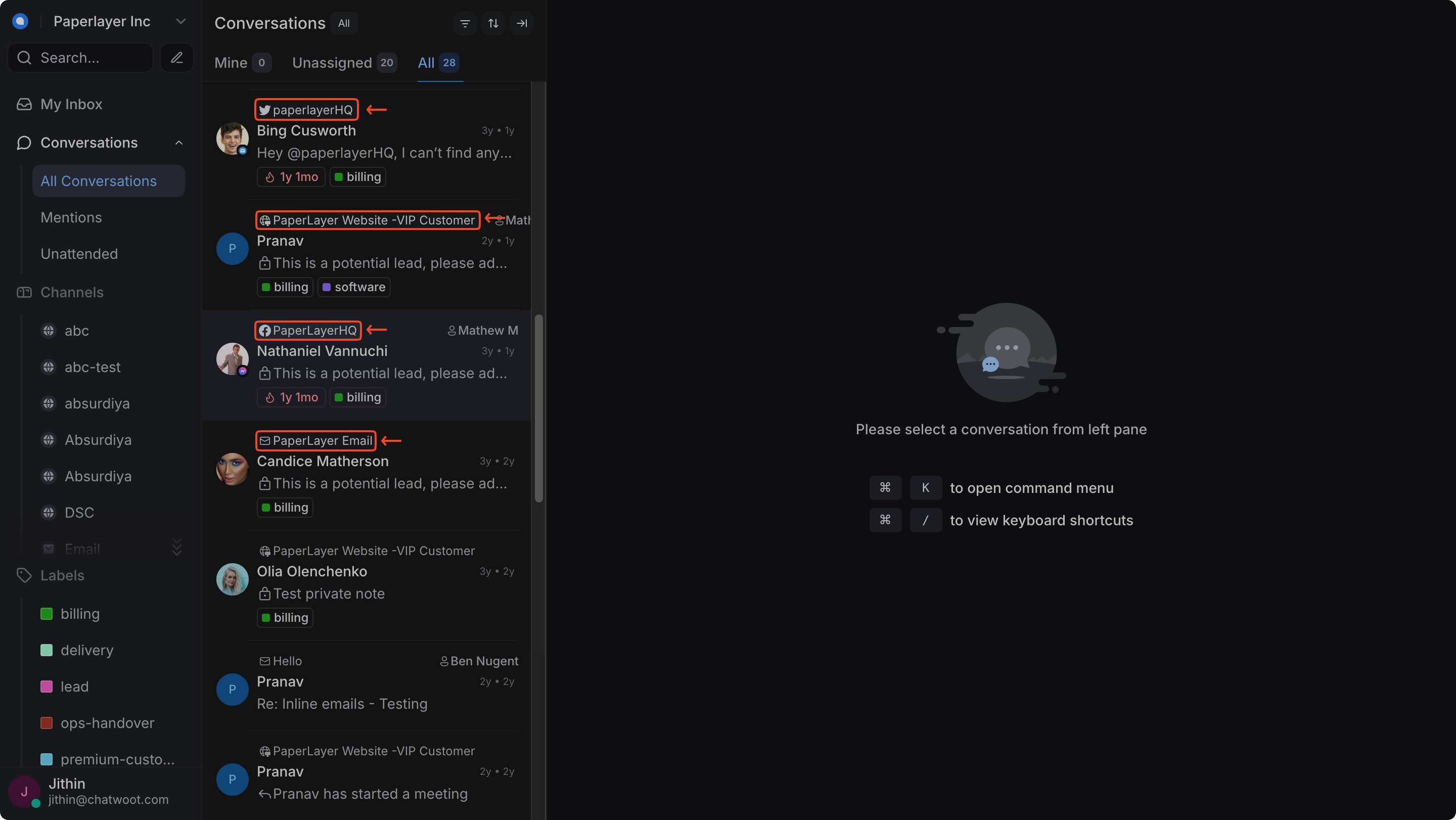Click the Channels section icon
This screenshot has width=1456, height=820.
click(24, 292)
